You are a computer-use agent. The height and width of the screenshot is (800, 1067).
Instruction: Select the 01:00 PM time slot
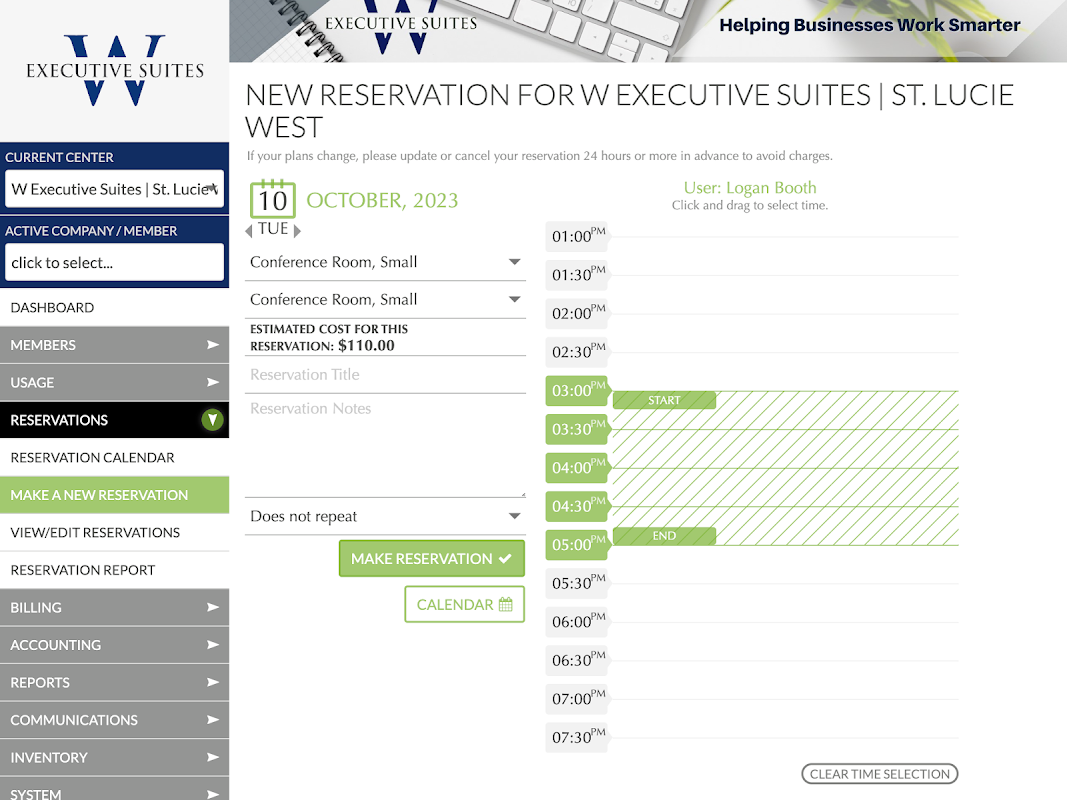pos(577,236)
